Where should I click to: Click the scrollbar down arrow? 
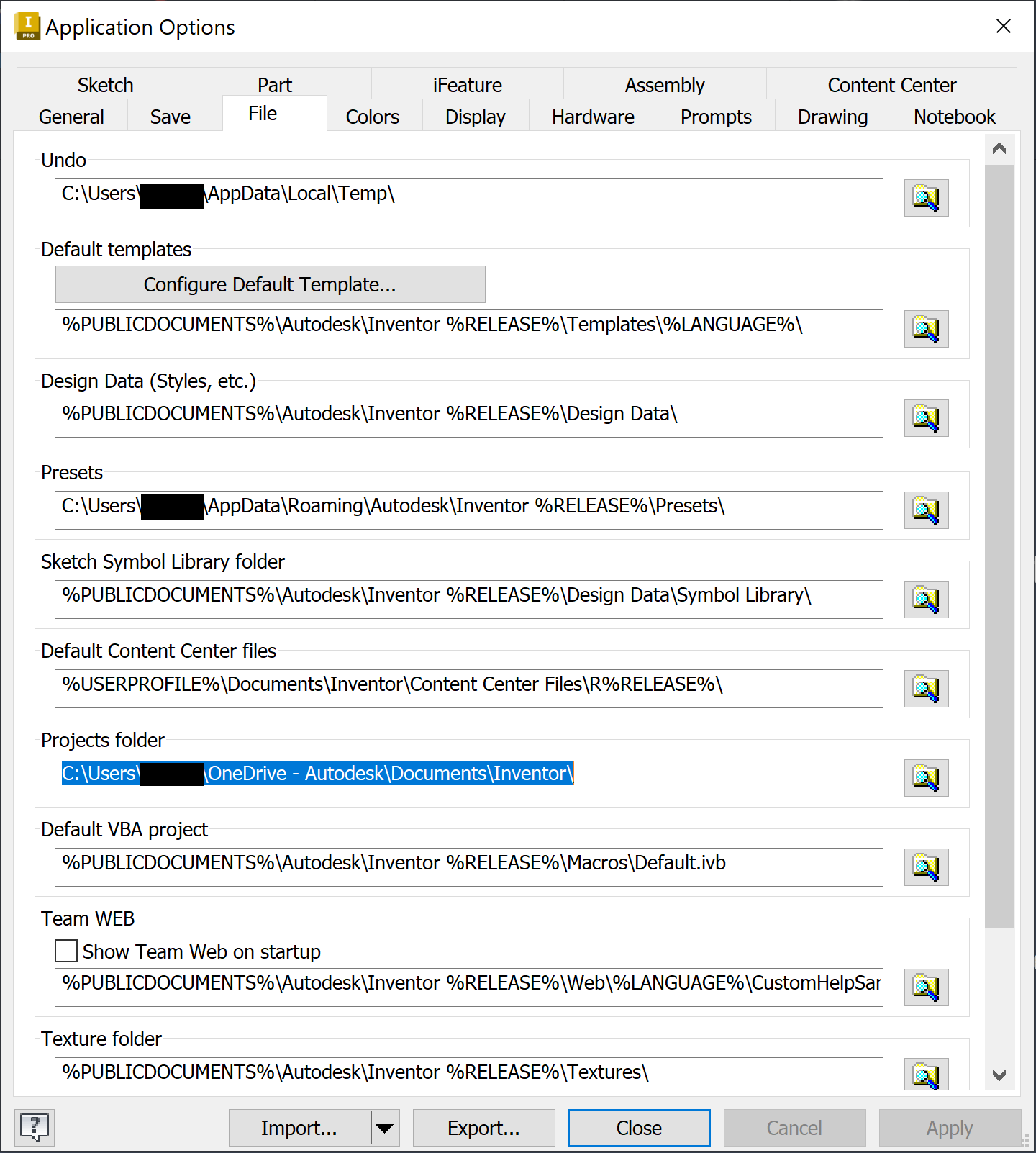(x=999, y=1075)
